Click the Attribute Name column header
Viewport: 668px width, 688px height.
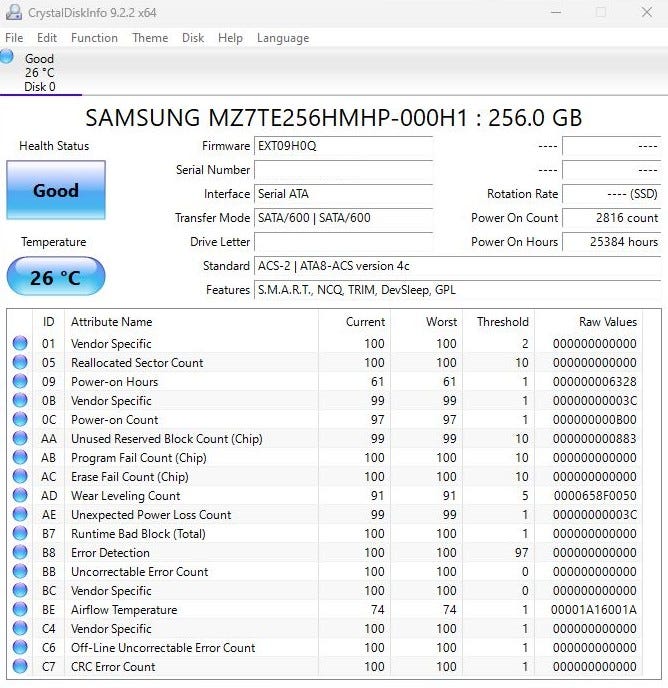click(112, 322)
